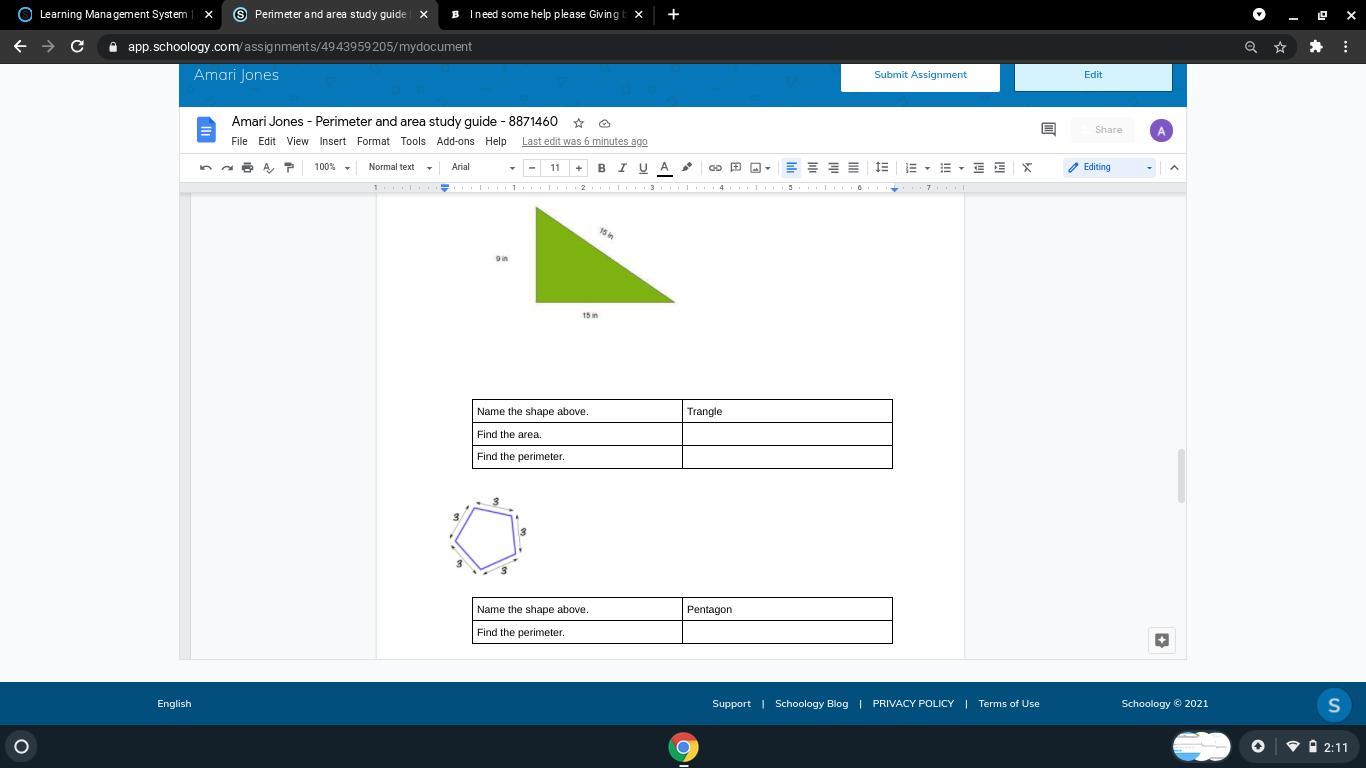The width and height of the screenshot is (1366, 768).
Task: Click the empty Find the area answer cell
Action: pyautogui.click(x=786, y=434)
